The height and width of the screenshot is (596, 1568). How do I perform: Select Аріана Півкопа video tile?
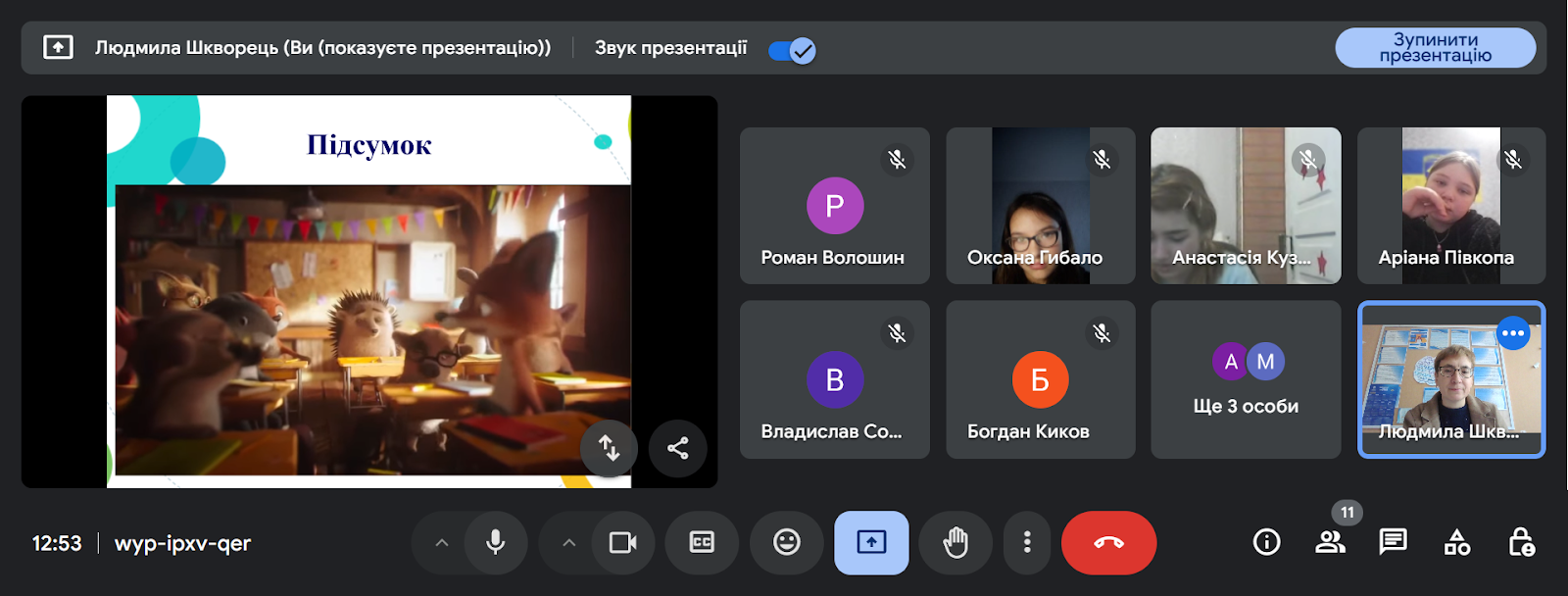(1451, 206)
